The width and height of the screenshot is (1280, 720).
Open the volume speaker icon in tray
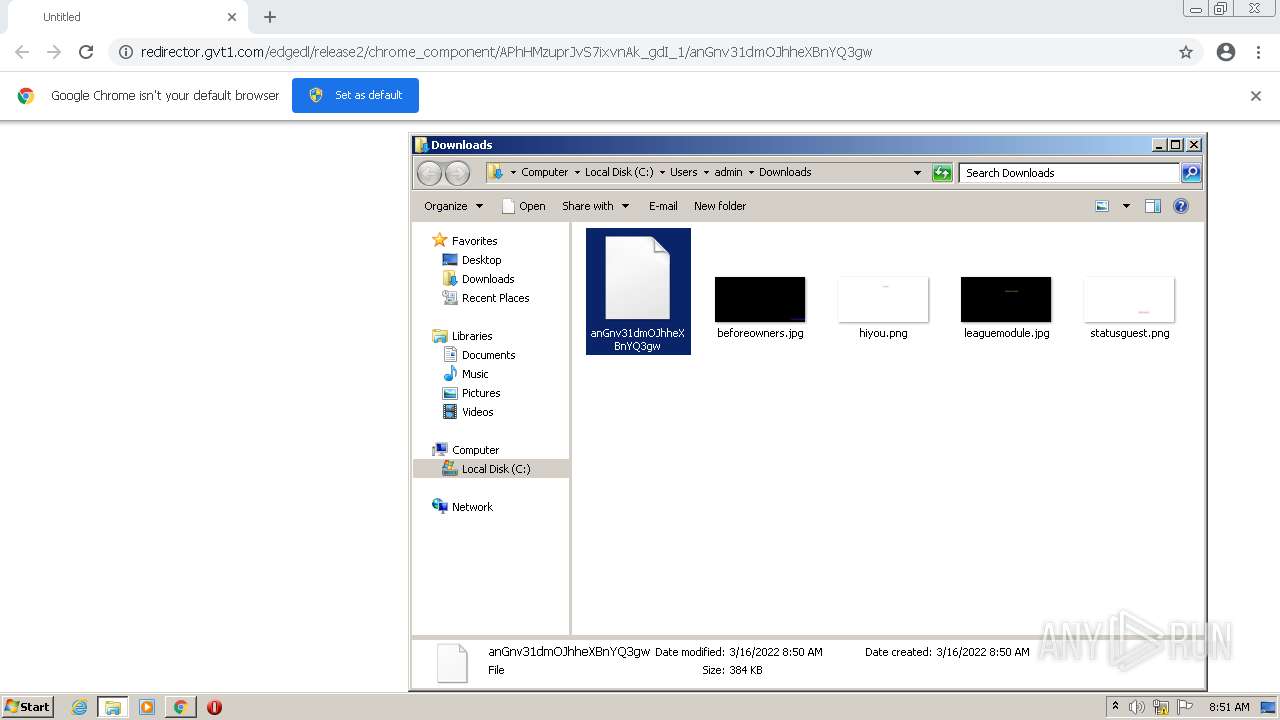[1137, 707]
